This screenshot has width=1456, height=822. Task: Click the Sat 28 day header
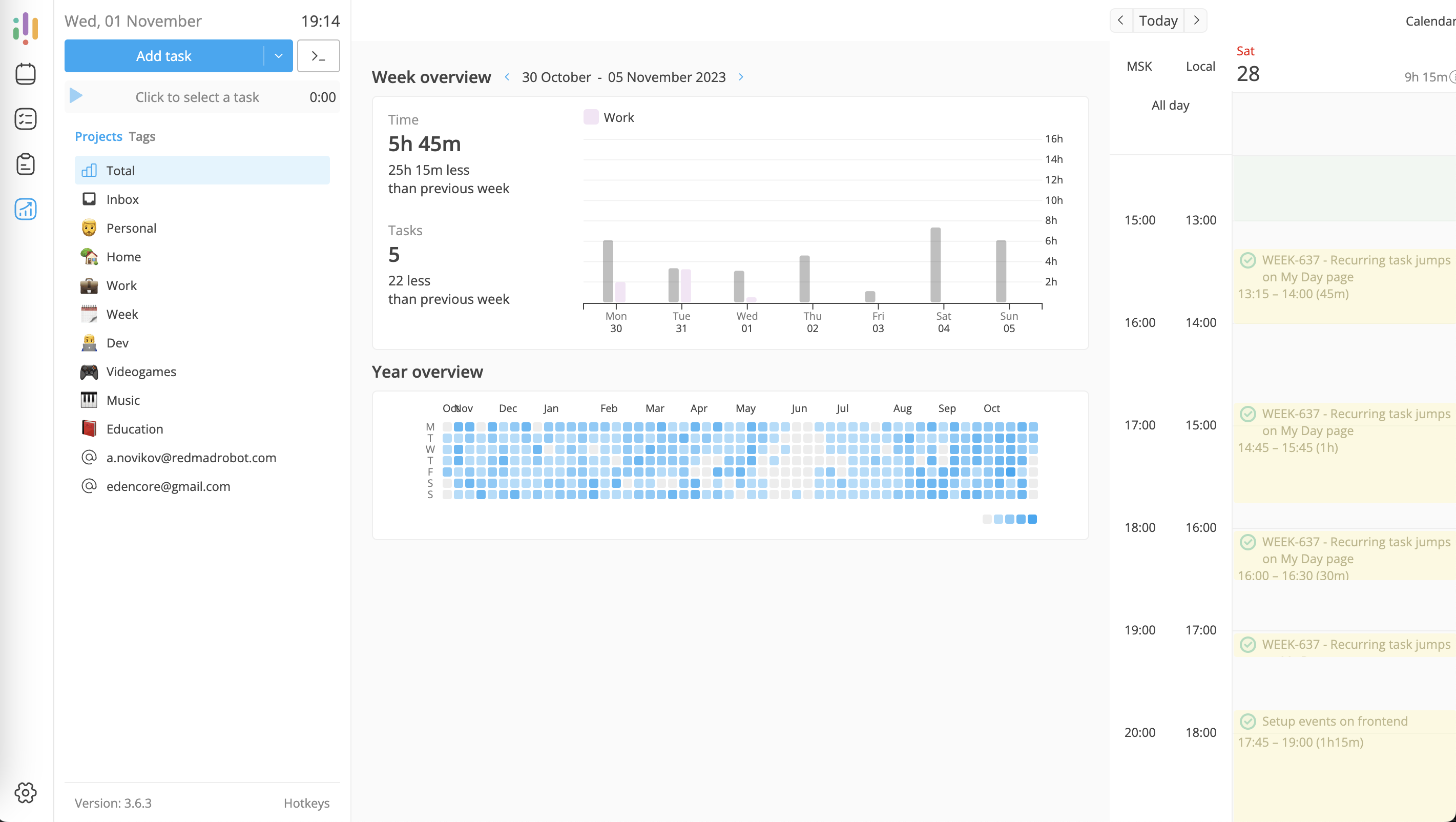point(1247,66)
